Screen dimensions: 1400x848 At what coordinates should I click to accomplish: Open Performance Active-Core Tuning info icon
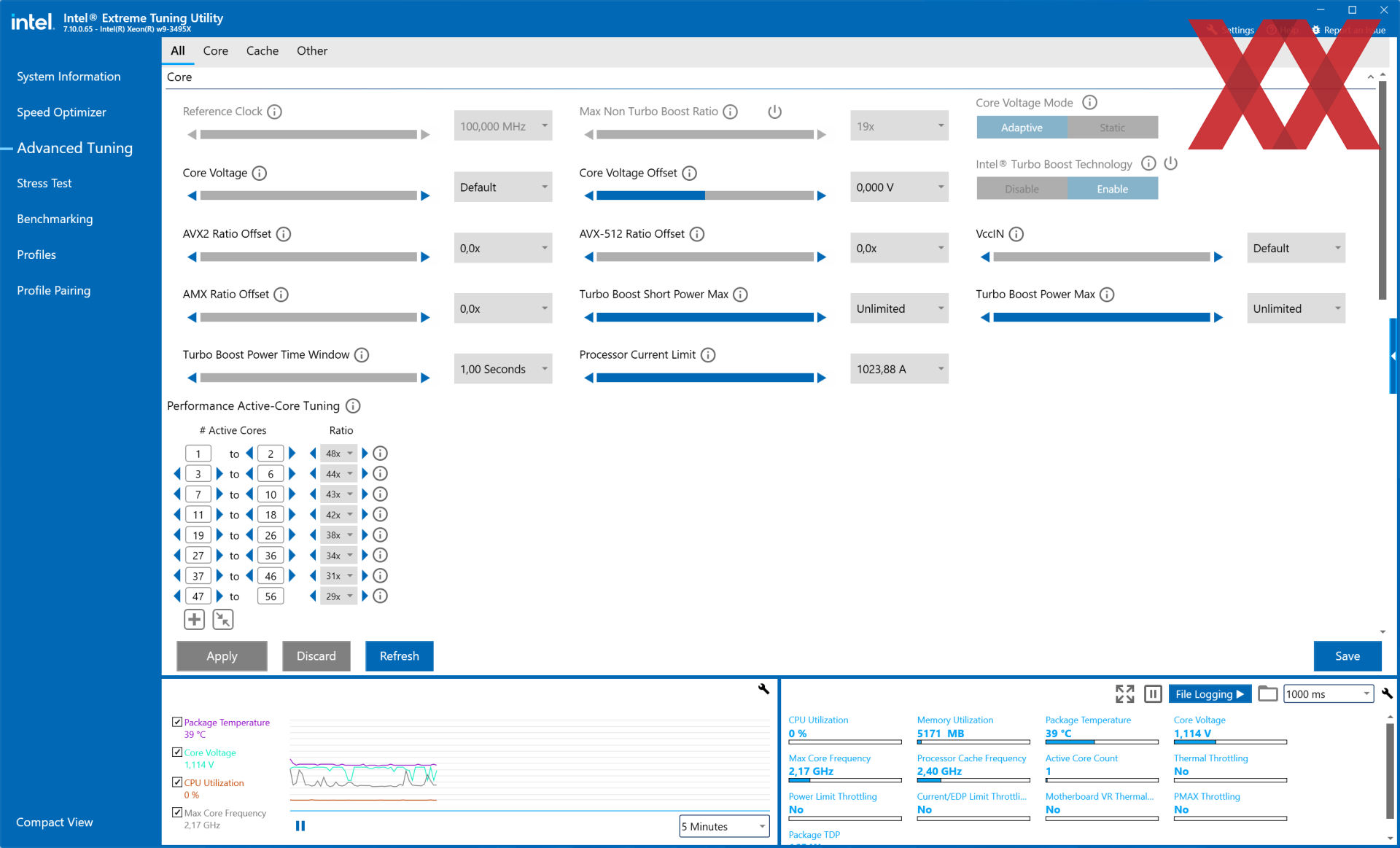click(x=353, y=406)
